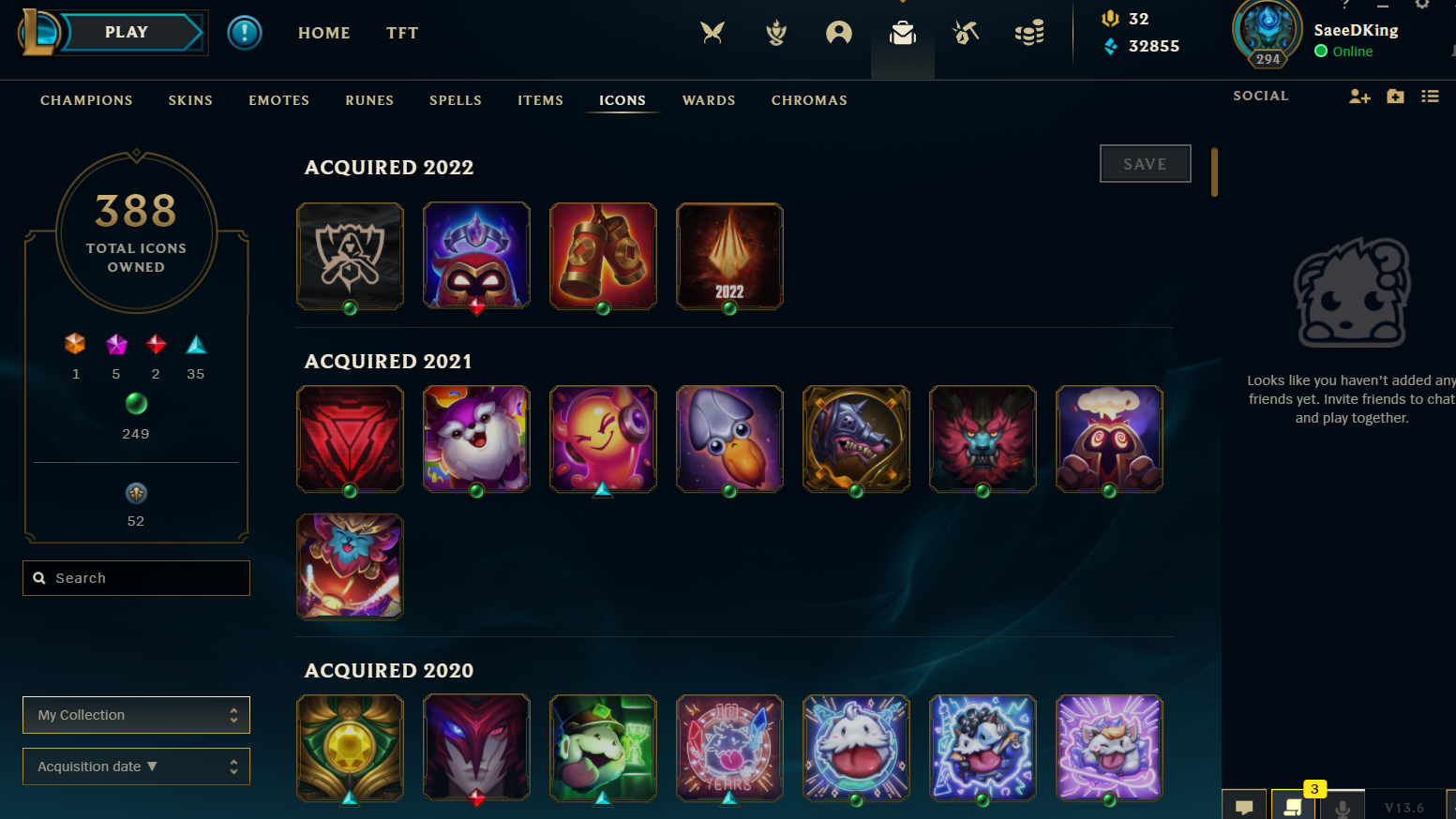Open the missions icon with badge 3
The image size is (1456, 819).
pos(1293,806)
